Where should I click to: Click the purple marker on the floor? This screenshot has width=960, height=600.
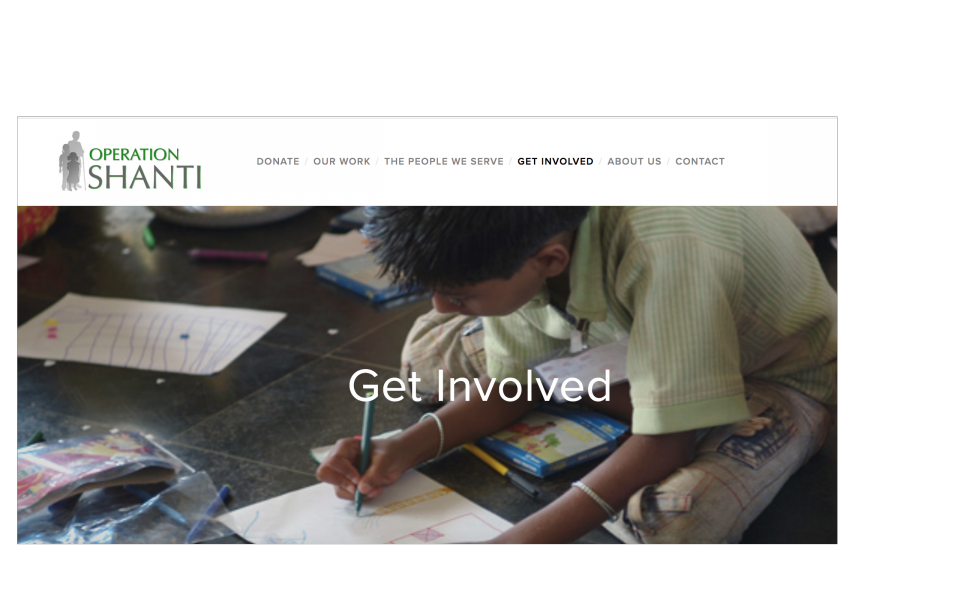tap(228, 255)
